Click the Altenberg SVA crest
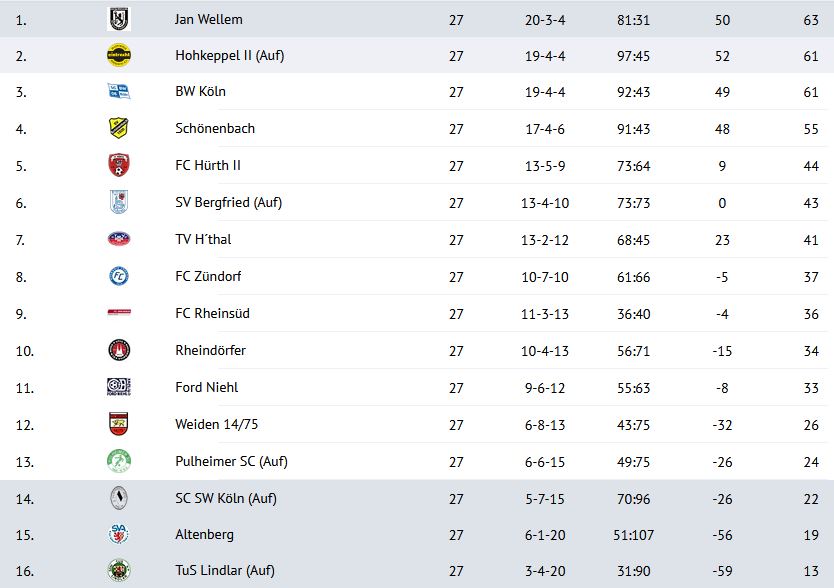 (119, 534)
